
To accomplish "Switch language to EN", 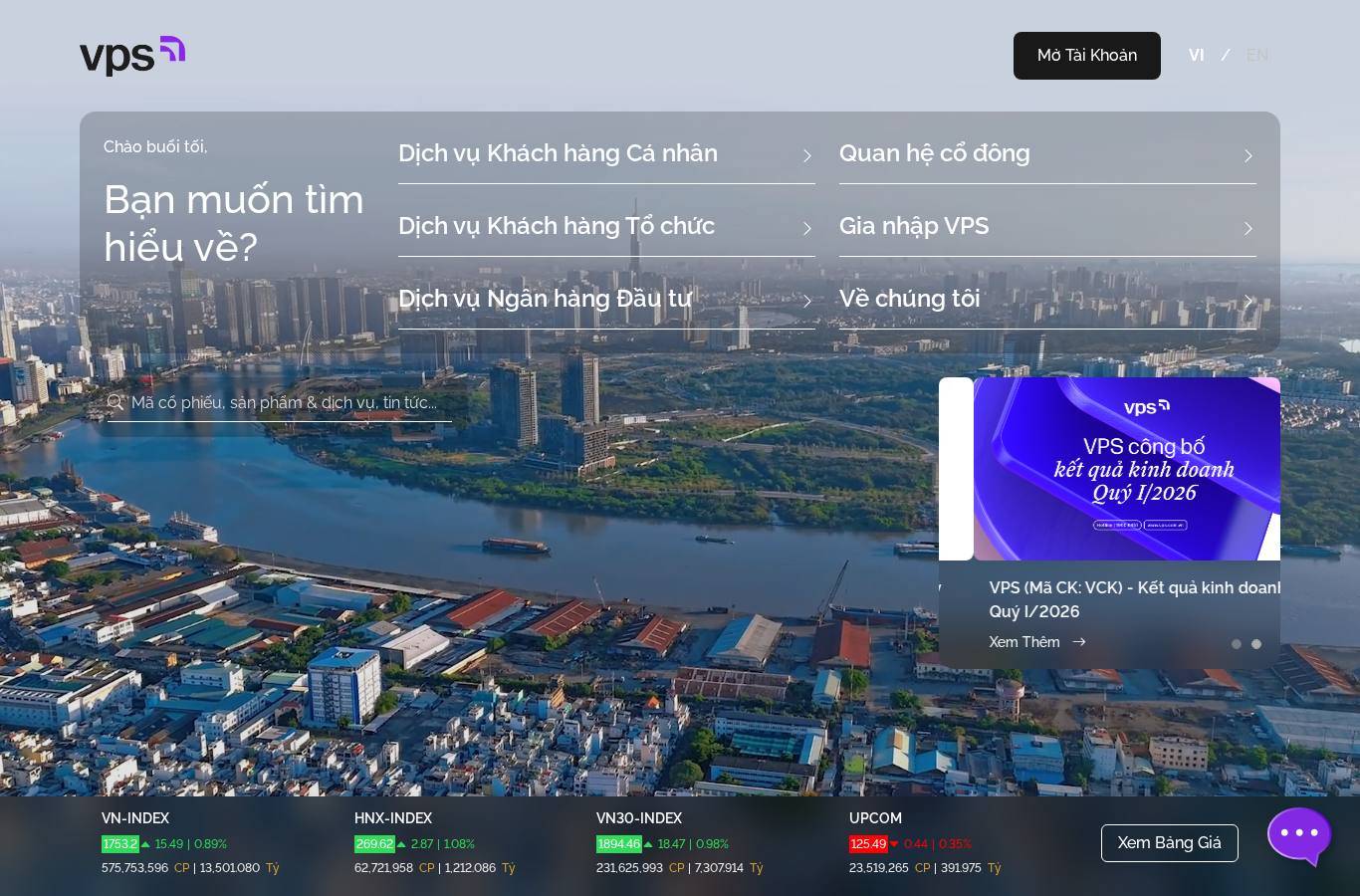I will (x=1257, y=55).
